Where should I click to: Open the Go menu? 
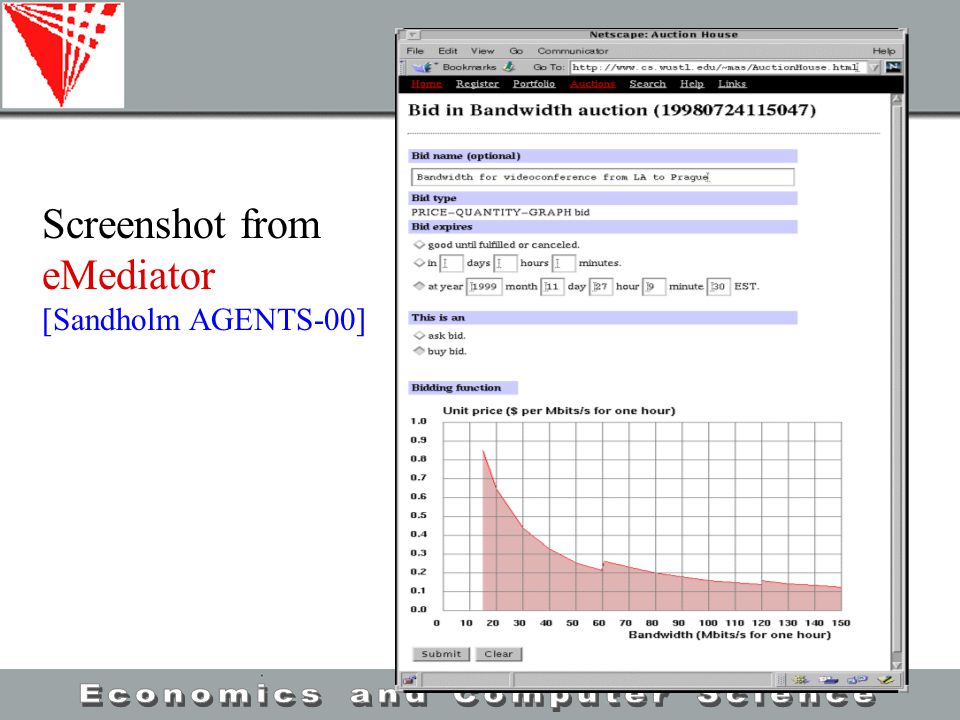pyautogui.click(x=516, y=51)
